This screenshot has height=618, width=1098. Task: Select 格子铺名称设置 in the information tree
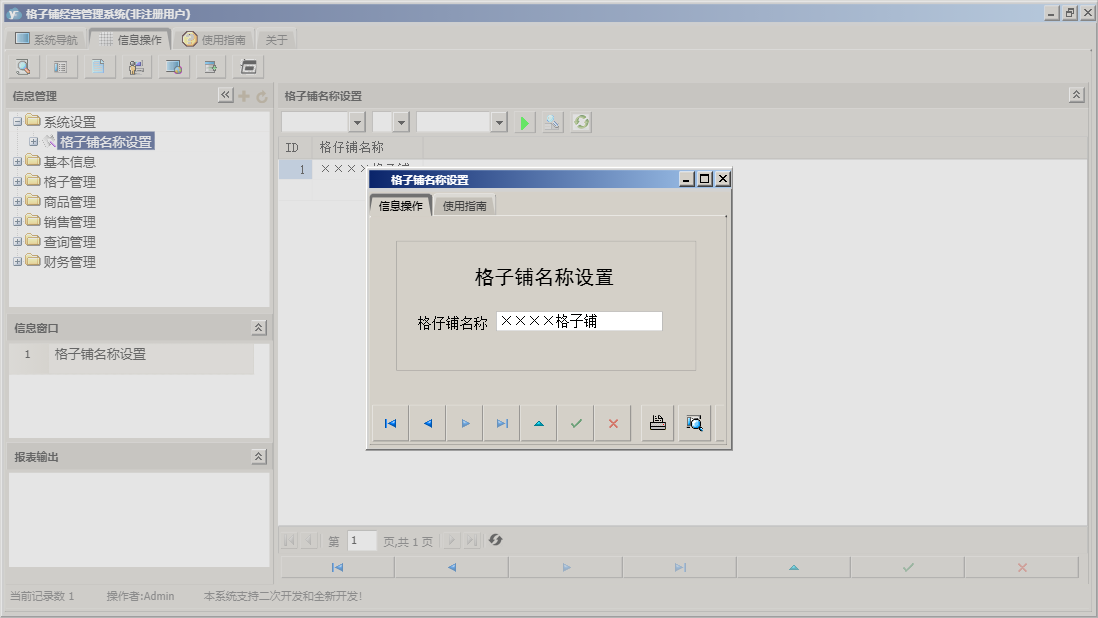(x=105, y=141)
